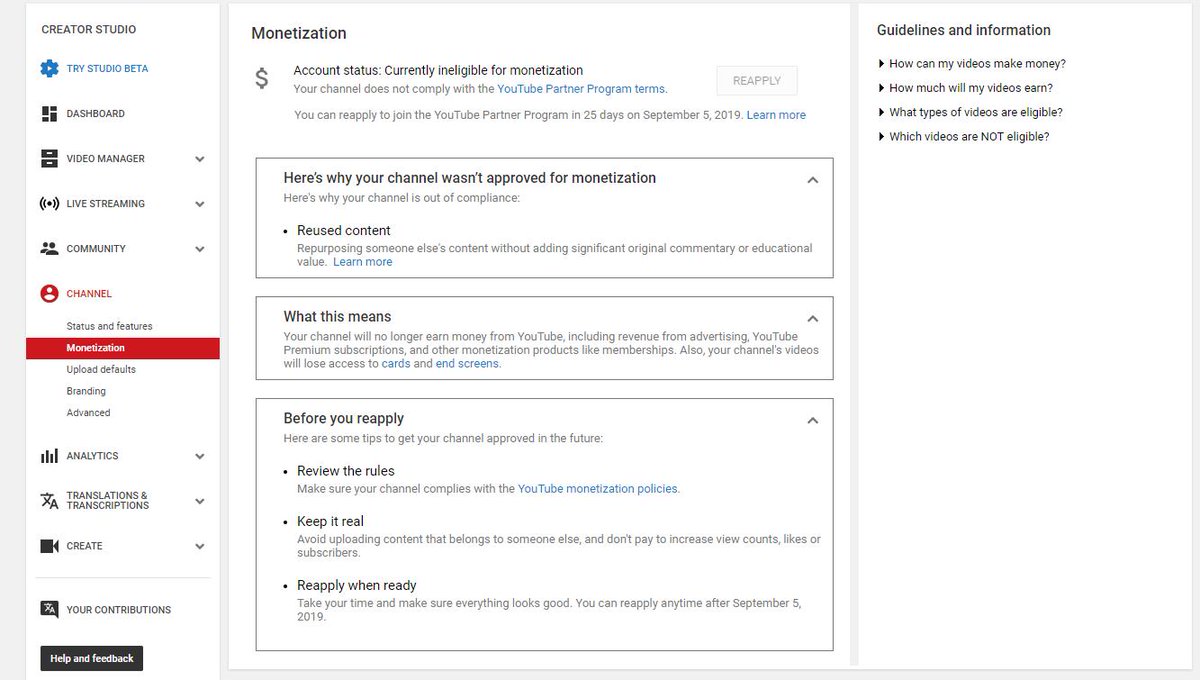Expand "What types of videos are eligible?"
Image resolution: width=1200 pixels, height=680 pixels.
coord(970,112)
